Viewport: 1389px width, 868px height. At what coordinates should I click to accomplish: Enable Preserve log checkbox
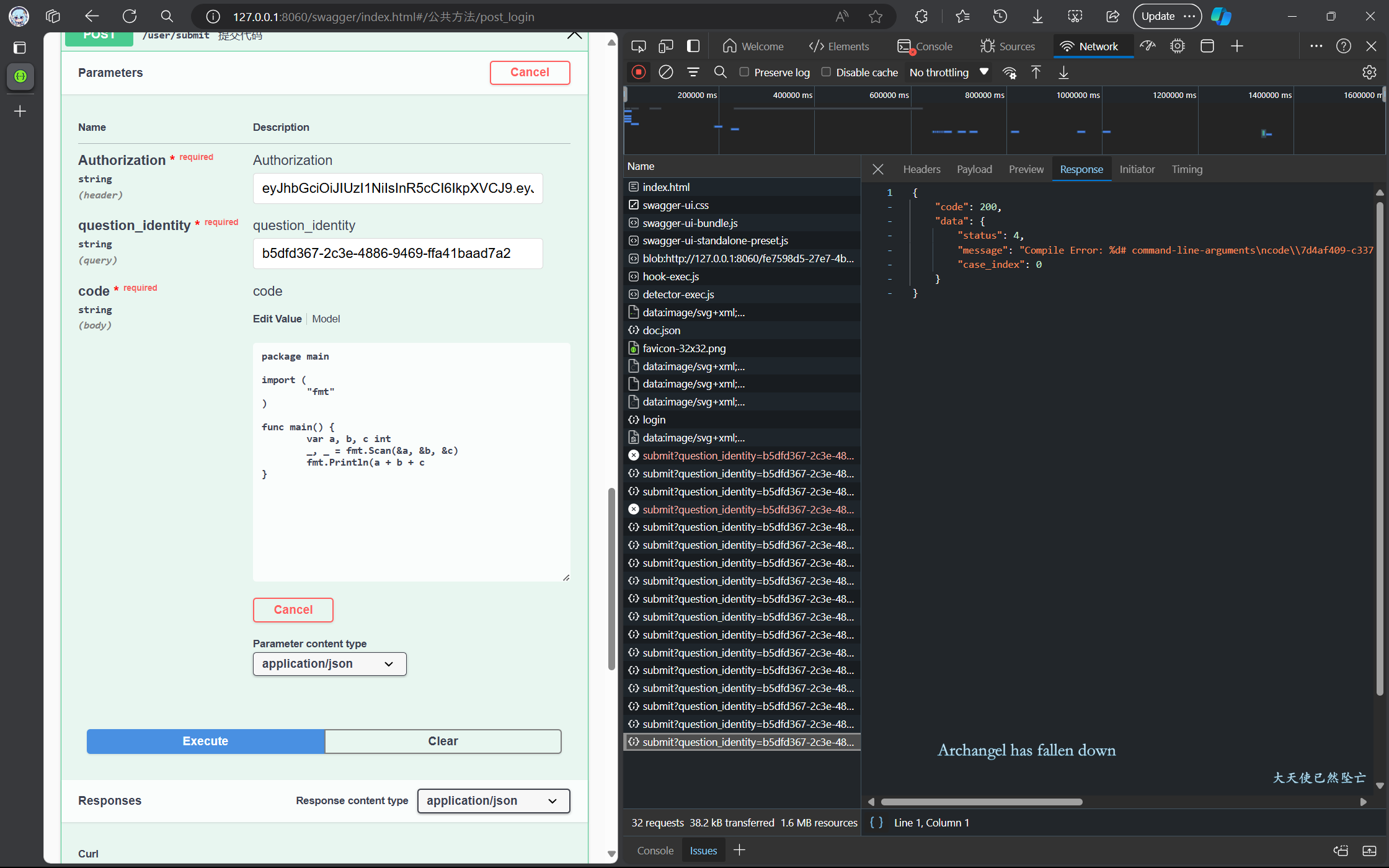[x=744, y=72]
